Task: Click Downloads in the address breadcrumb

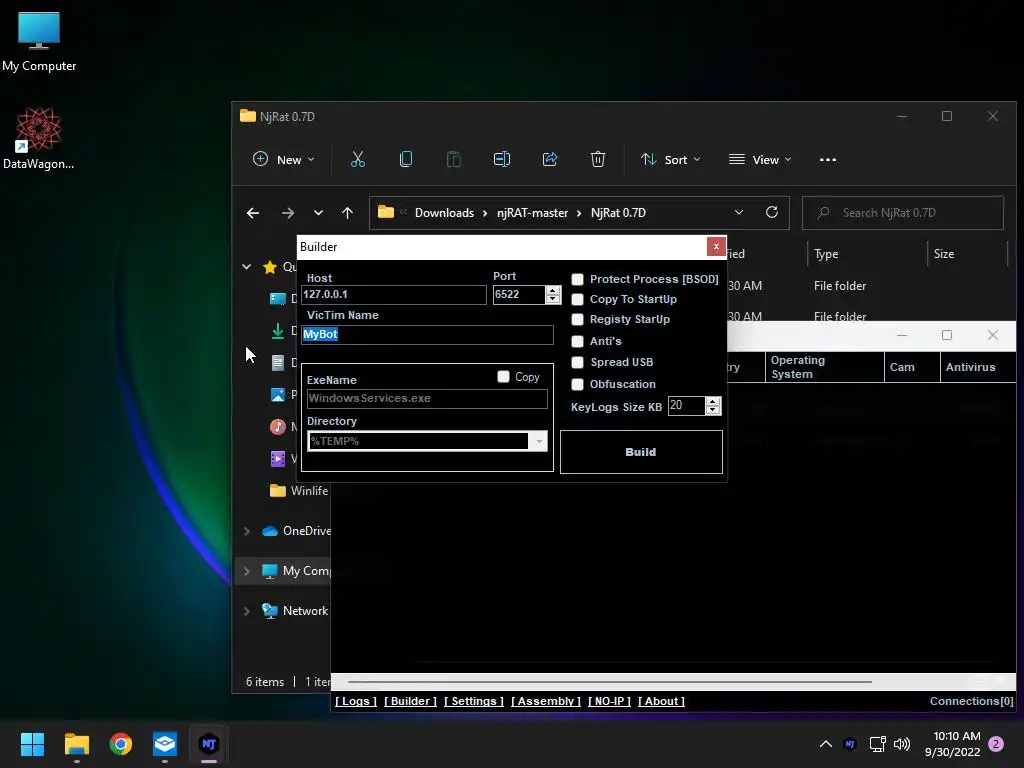Action: coord(444,213)
